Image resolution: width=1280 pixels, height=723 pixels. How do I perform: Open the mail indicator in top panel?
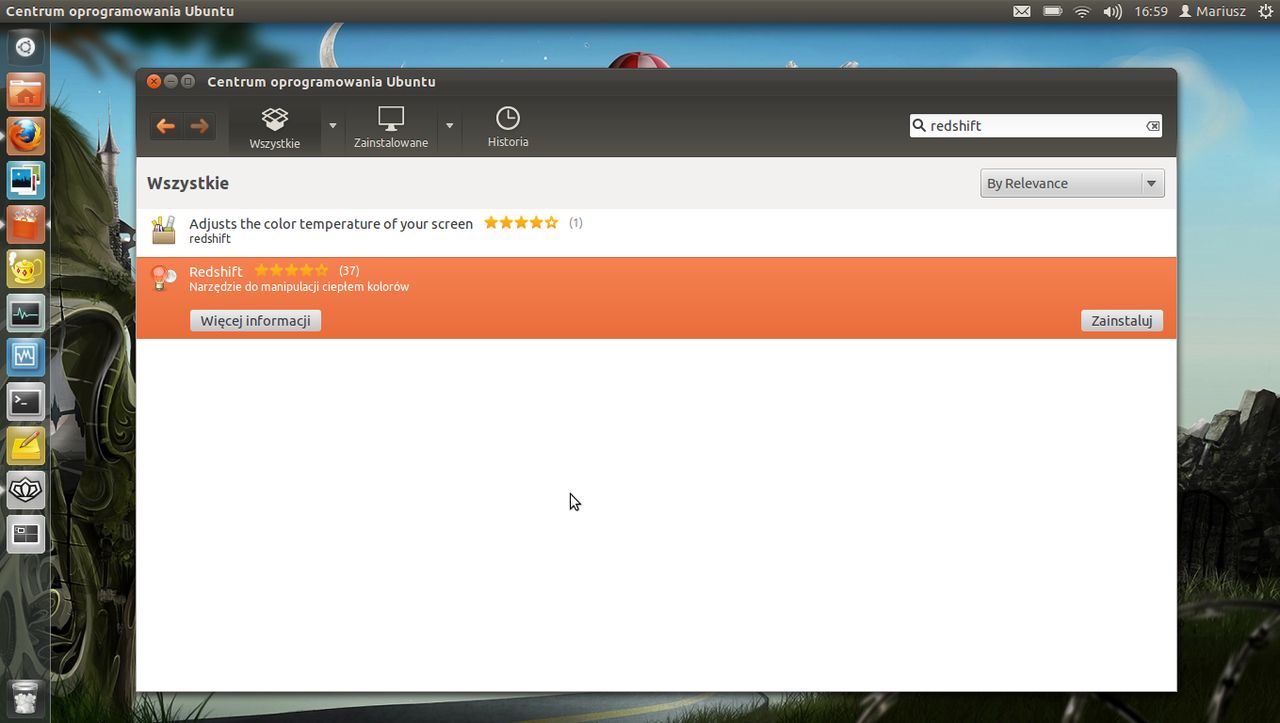coord(1021,11)
